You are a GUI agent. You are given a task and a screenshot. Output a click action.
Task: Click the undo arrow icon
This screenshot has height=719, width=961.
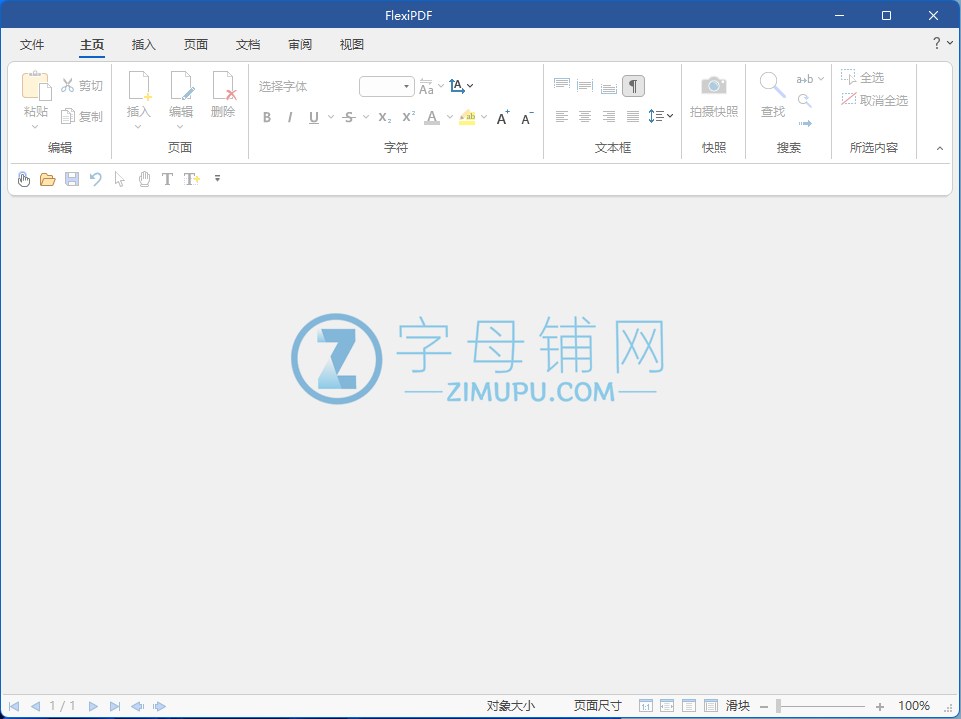pos(96,179)
